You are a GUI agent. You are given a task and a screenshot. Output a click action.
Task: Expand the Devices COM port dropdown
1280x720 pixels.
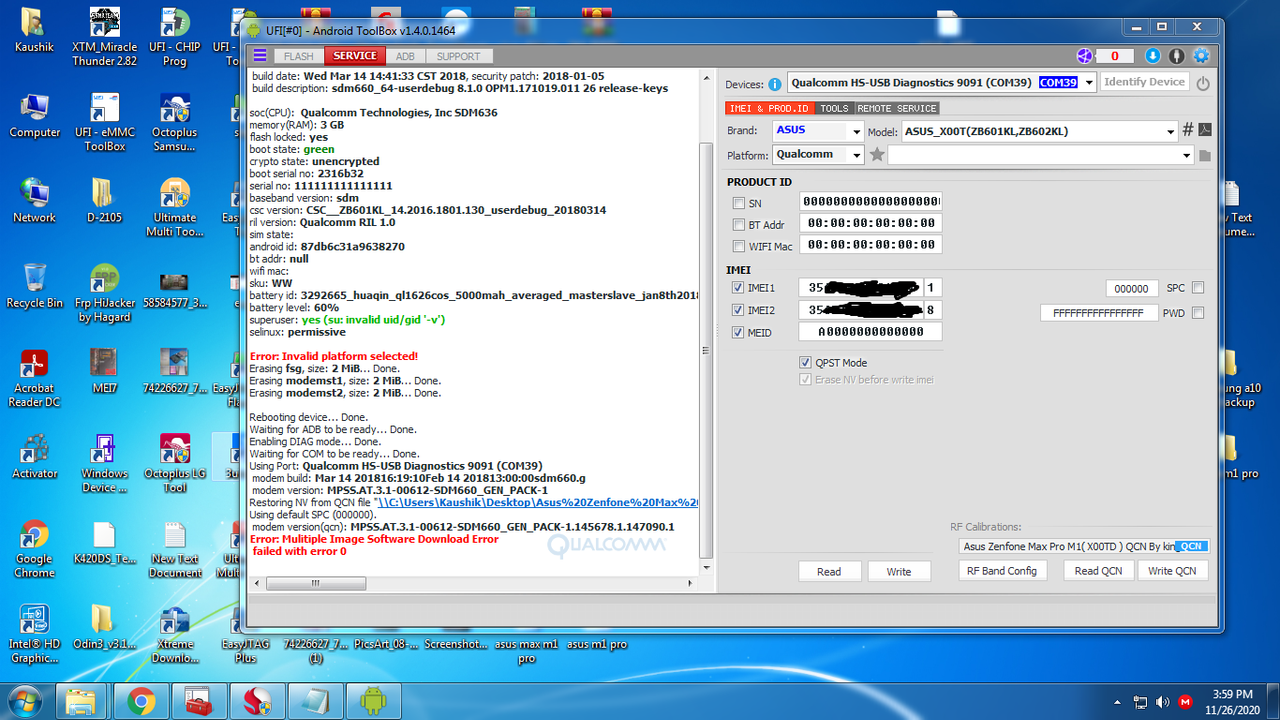pos(1088,83)
